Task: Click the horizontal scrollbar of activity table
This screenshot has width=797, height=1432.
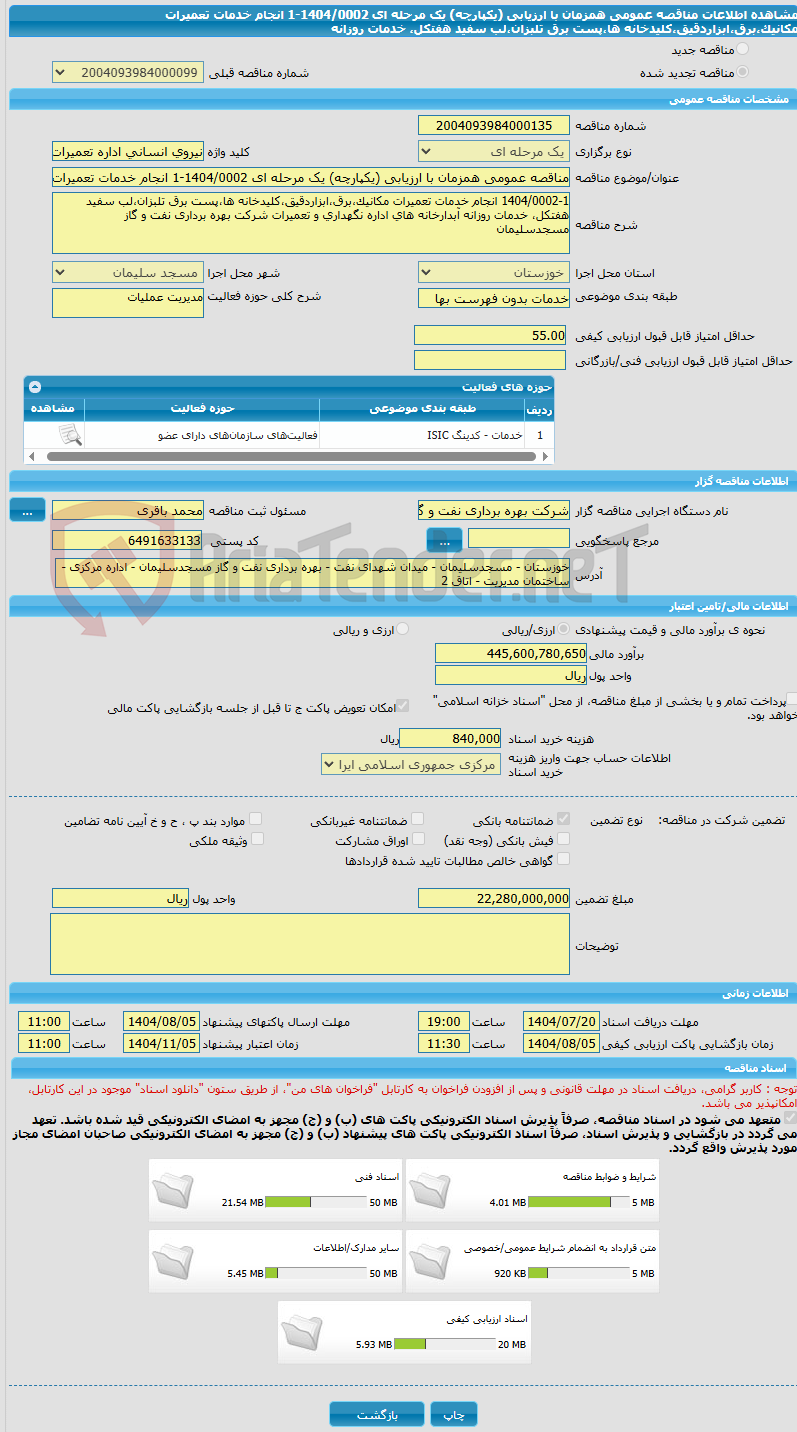Action: [290, 456]
